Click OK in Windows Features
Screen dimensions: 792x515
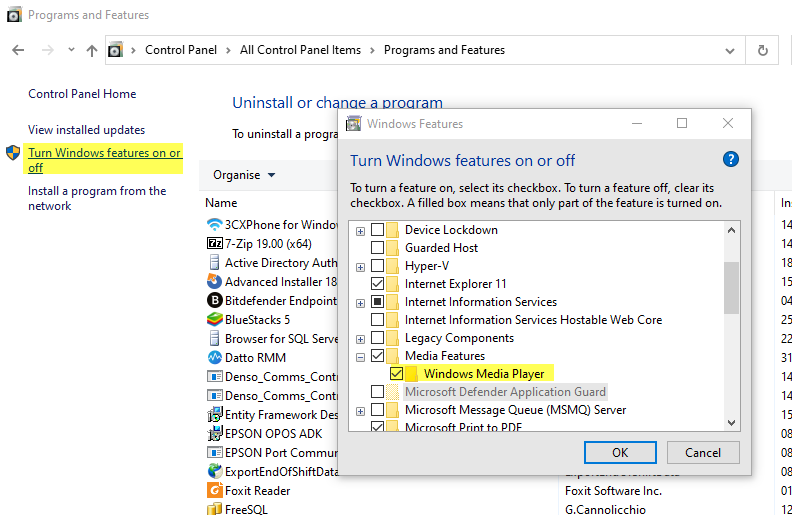(620, 452)
